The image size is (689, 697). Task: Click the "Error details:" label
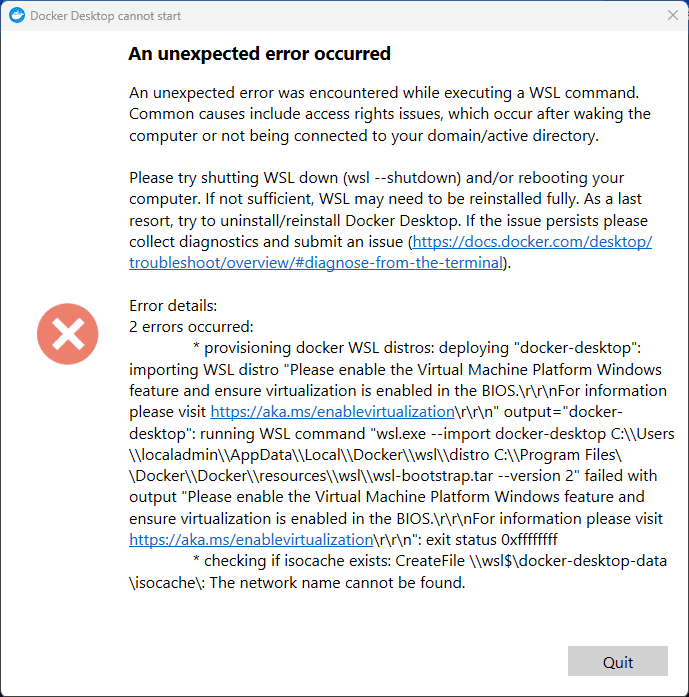[173, 305]
